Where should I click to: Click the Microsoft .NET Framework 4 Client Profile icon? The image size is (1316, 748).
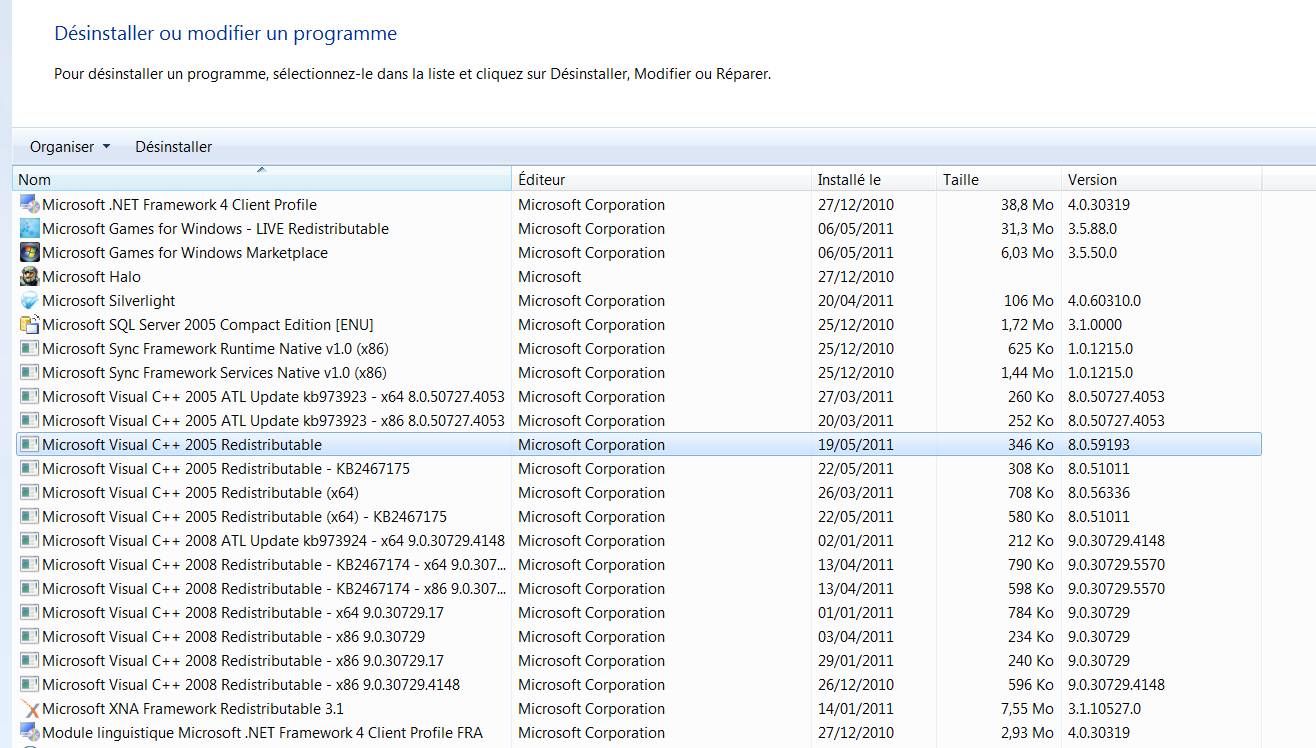[x=29, y=204]
